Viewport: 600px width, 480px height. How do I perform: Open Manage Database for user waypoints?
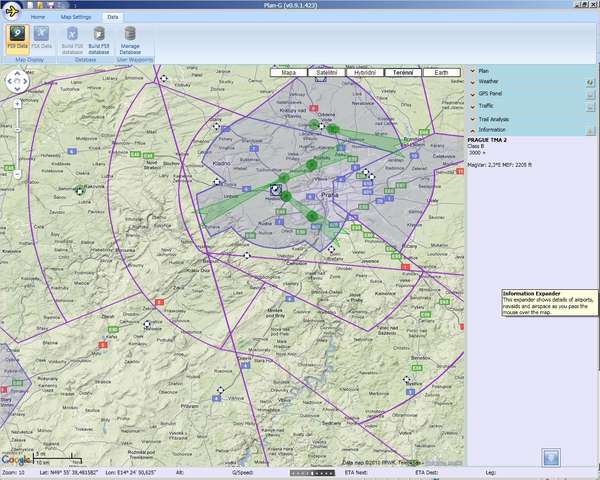tap(130, 40)
